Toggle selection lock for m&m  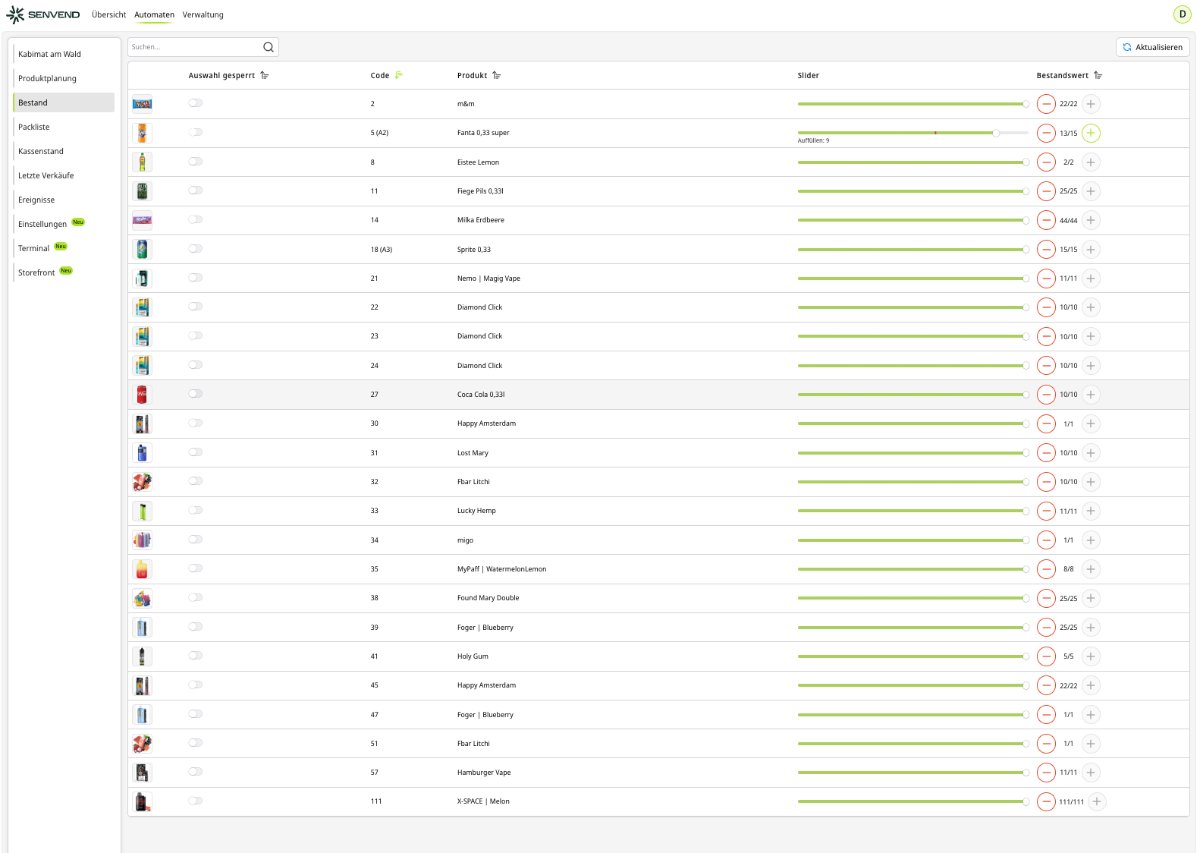195,103
